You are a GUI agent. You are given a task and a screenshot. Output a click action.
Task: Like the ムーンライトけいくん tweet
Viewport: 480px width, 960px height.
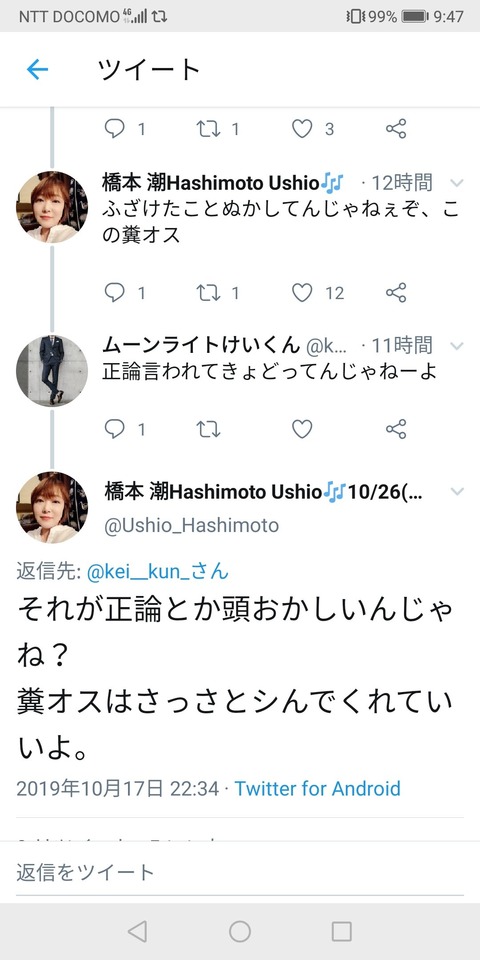pos(302,429)
